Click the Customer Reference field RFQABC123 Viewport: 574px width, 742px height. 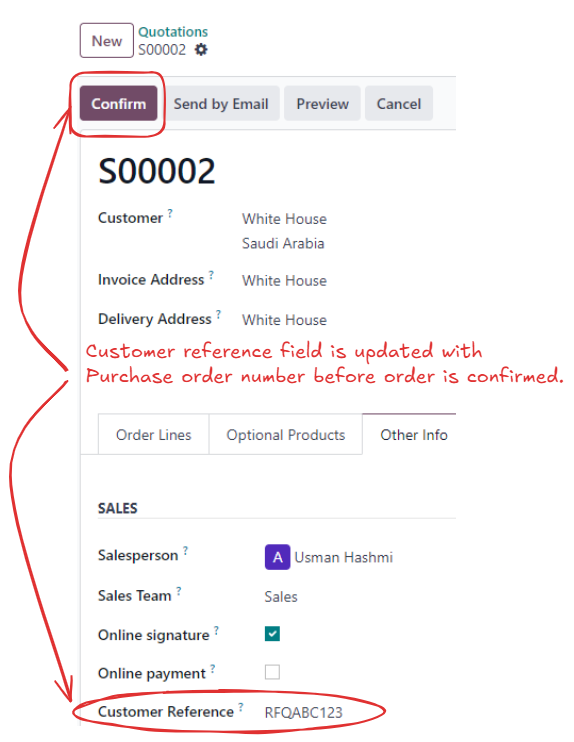click(x=303, y=712)
